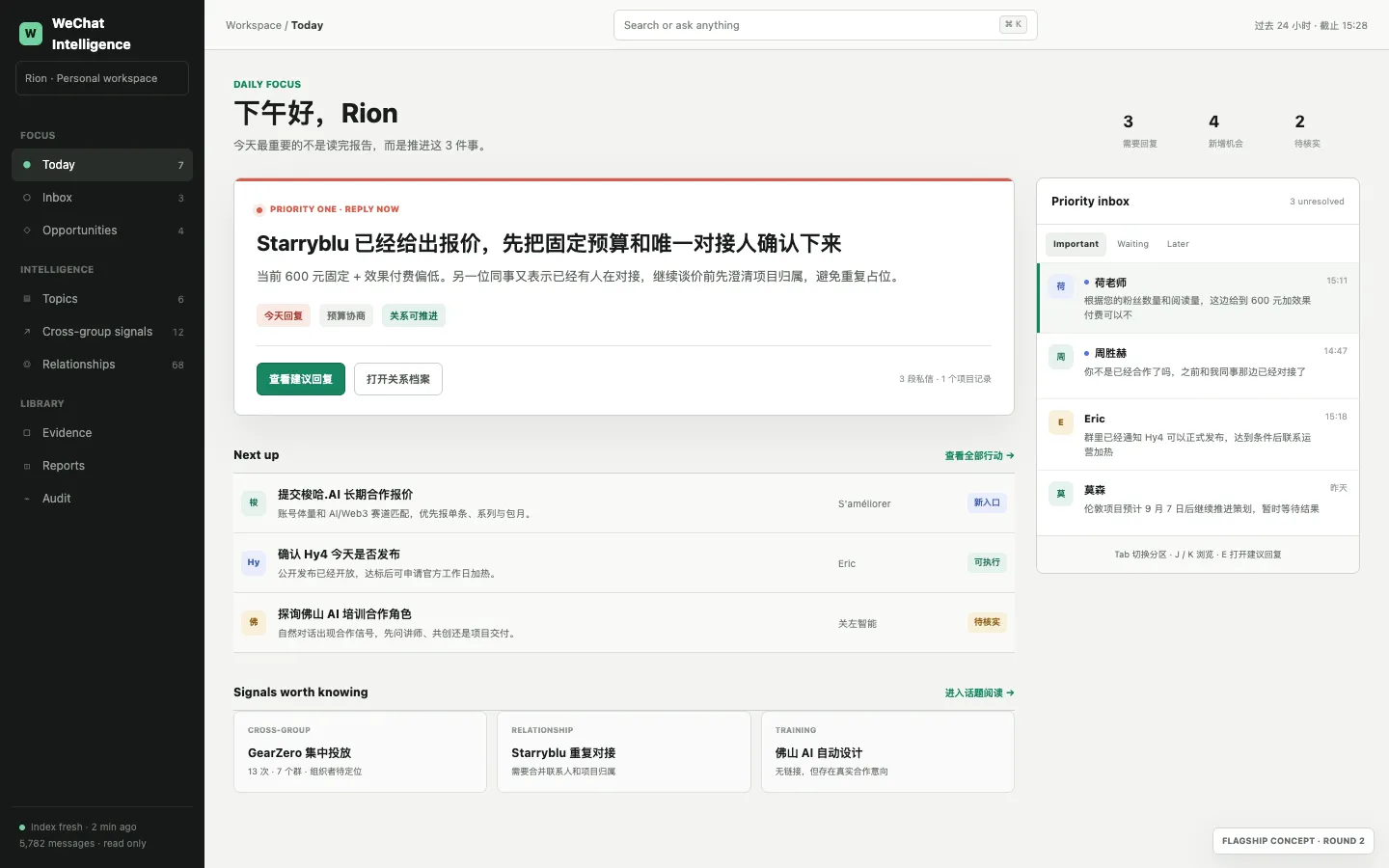The width and height of the screenshot is (1389, 868).
Task: Click the 'index fresh · 2 min ago' status
Action: [78, 827]
